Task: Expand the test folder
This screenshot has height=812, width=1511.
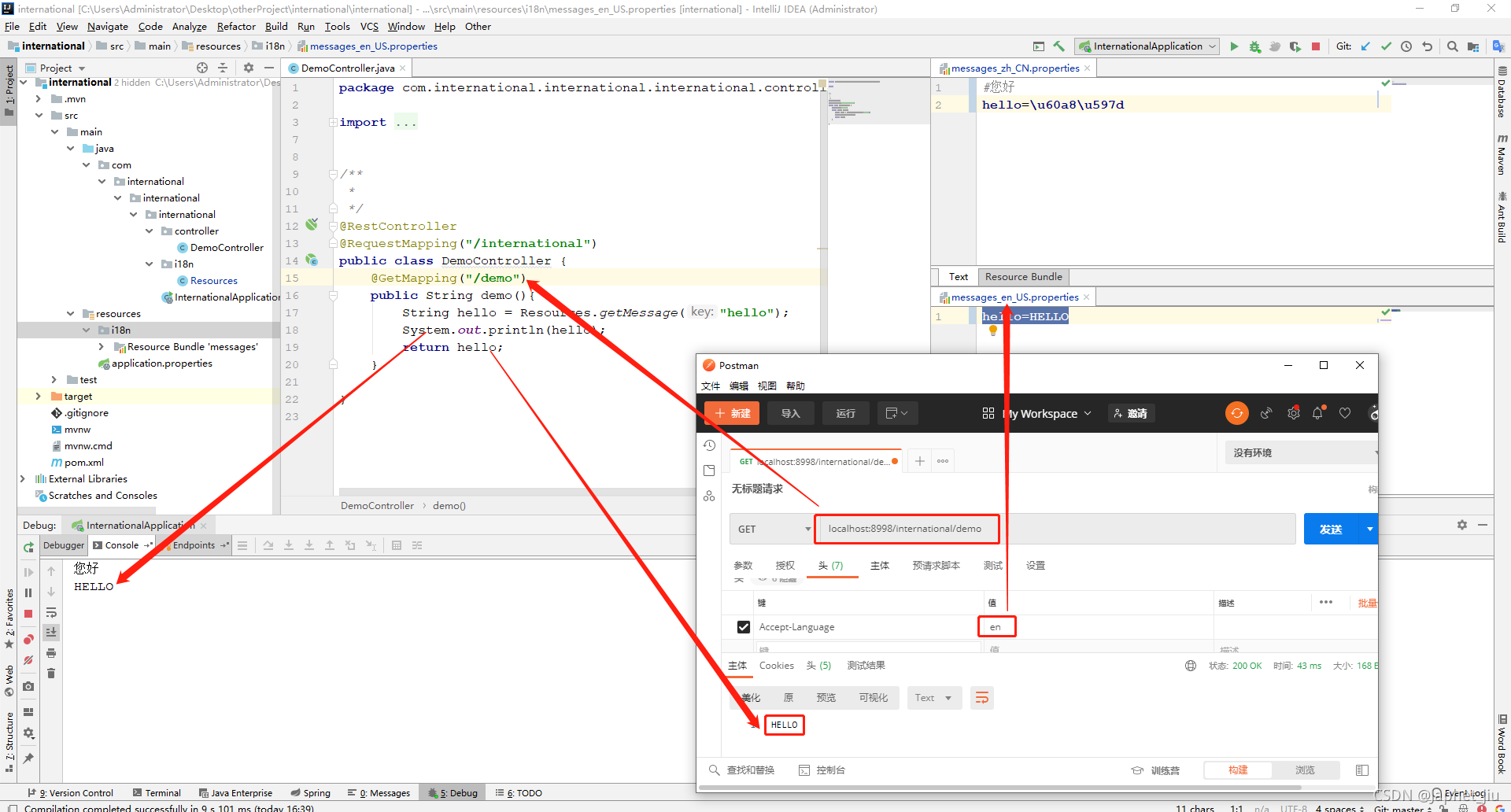Action: [x=54, y=379]
